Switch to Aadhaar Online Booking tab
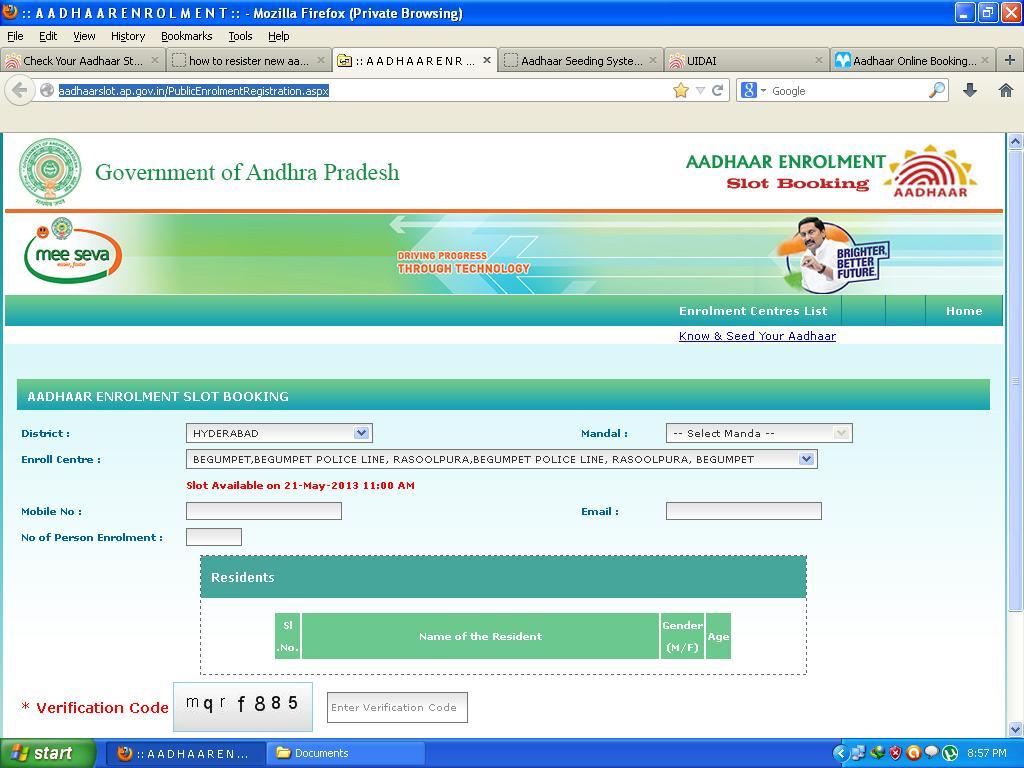Screen dimensions: 1024x768 click(x=912, y=60)
